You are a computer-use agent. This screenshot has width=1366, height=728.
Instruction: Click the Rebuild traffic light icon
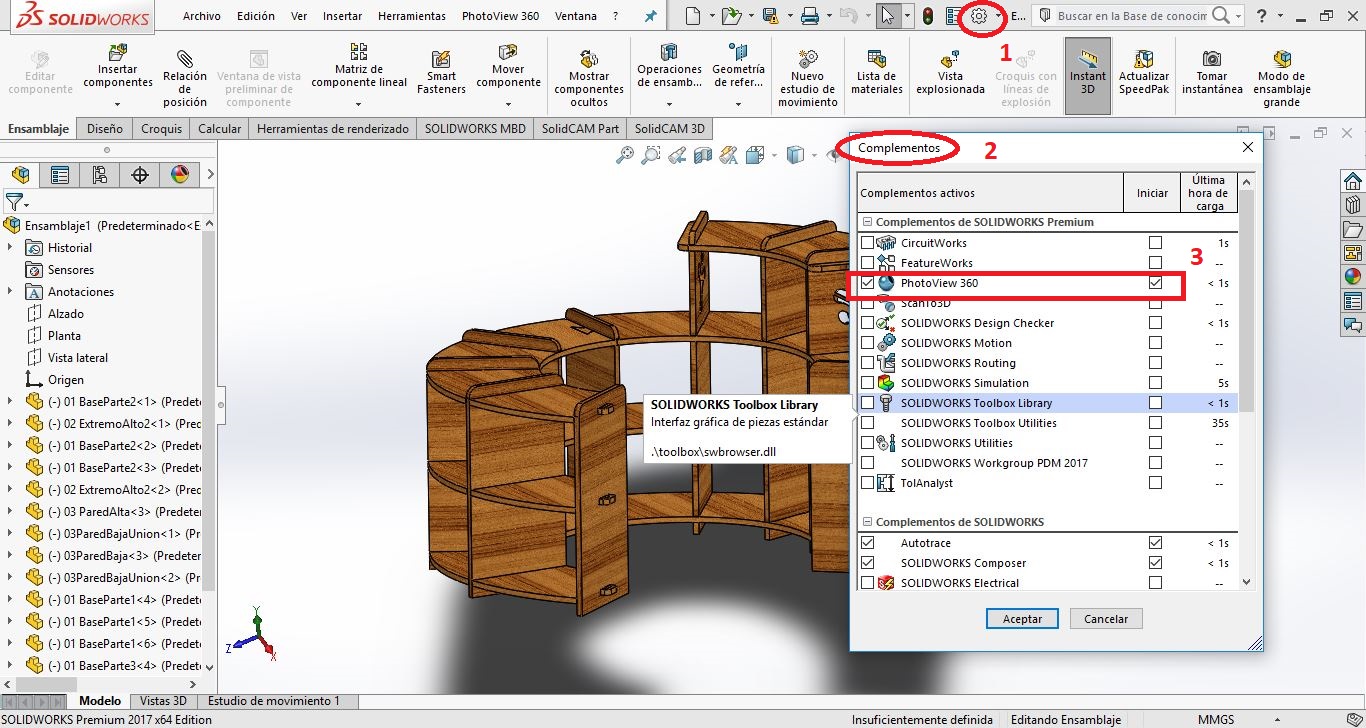click(x=927, y=16)
